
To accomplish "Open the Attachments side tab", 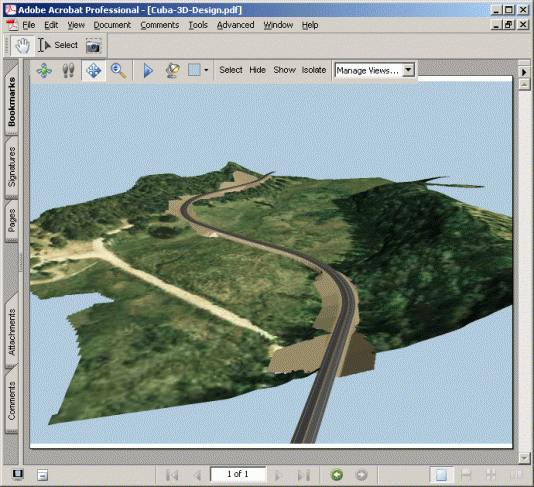I will [x=12, y=332].
